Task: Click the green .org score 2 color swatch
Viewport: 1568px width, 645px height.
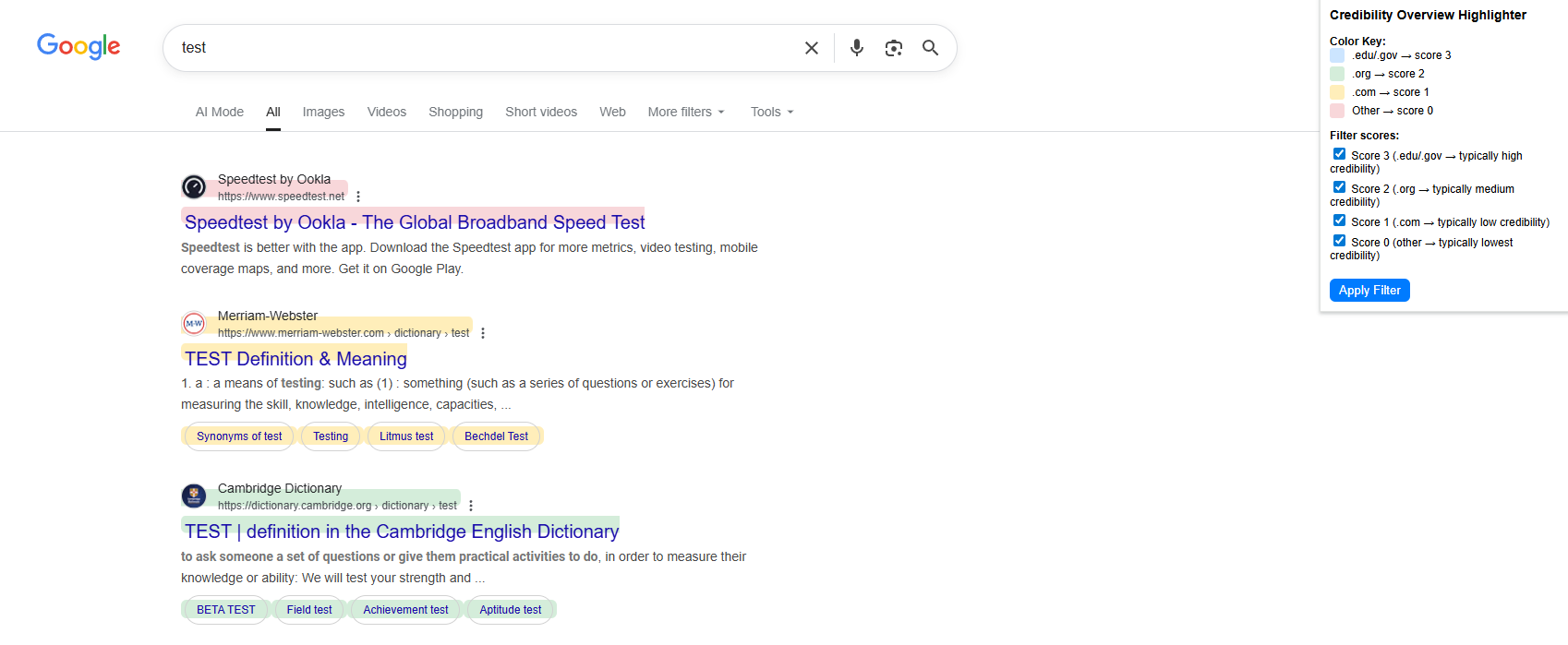Action: coord(1337,74)
